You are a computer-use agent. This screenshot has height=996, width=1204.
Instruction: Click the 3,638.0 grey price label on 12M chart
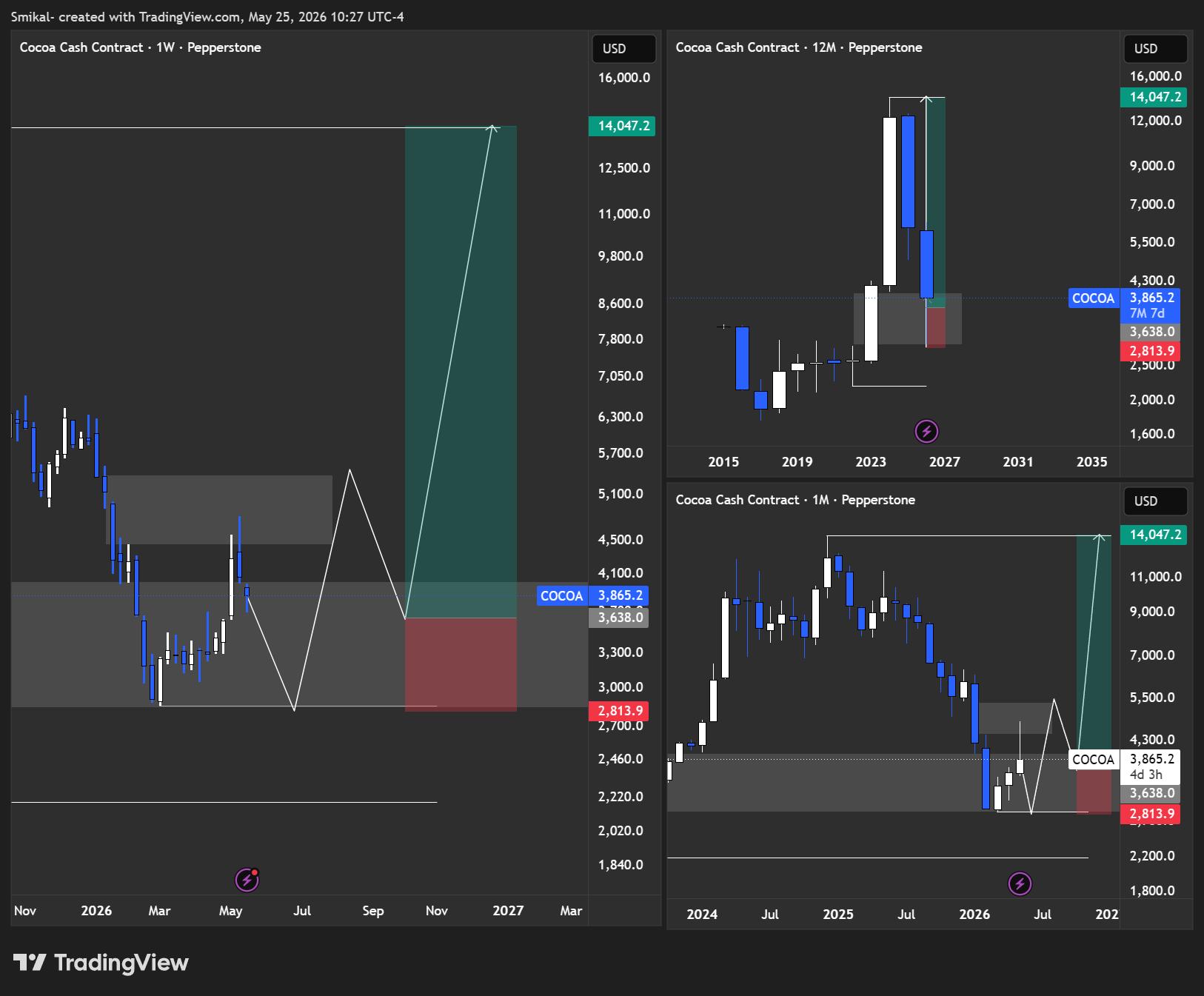[1151, 332]
